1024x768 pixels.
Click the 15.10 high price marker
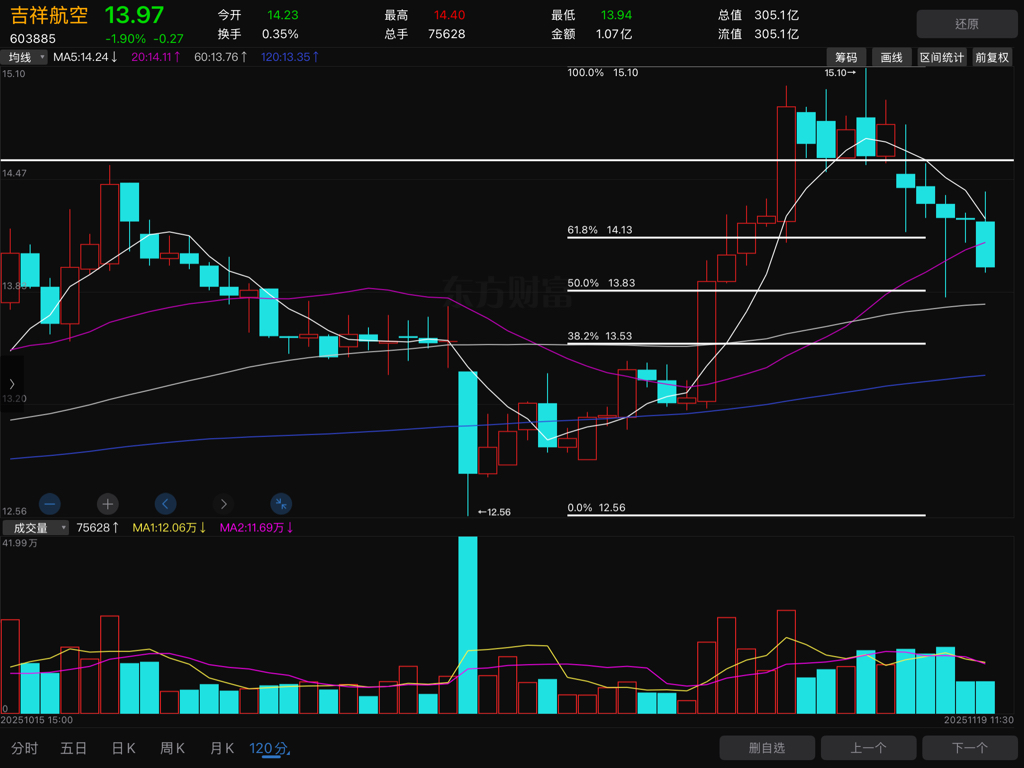(x=840, y=73)
